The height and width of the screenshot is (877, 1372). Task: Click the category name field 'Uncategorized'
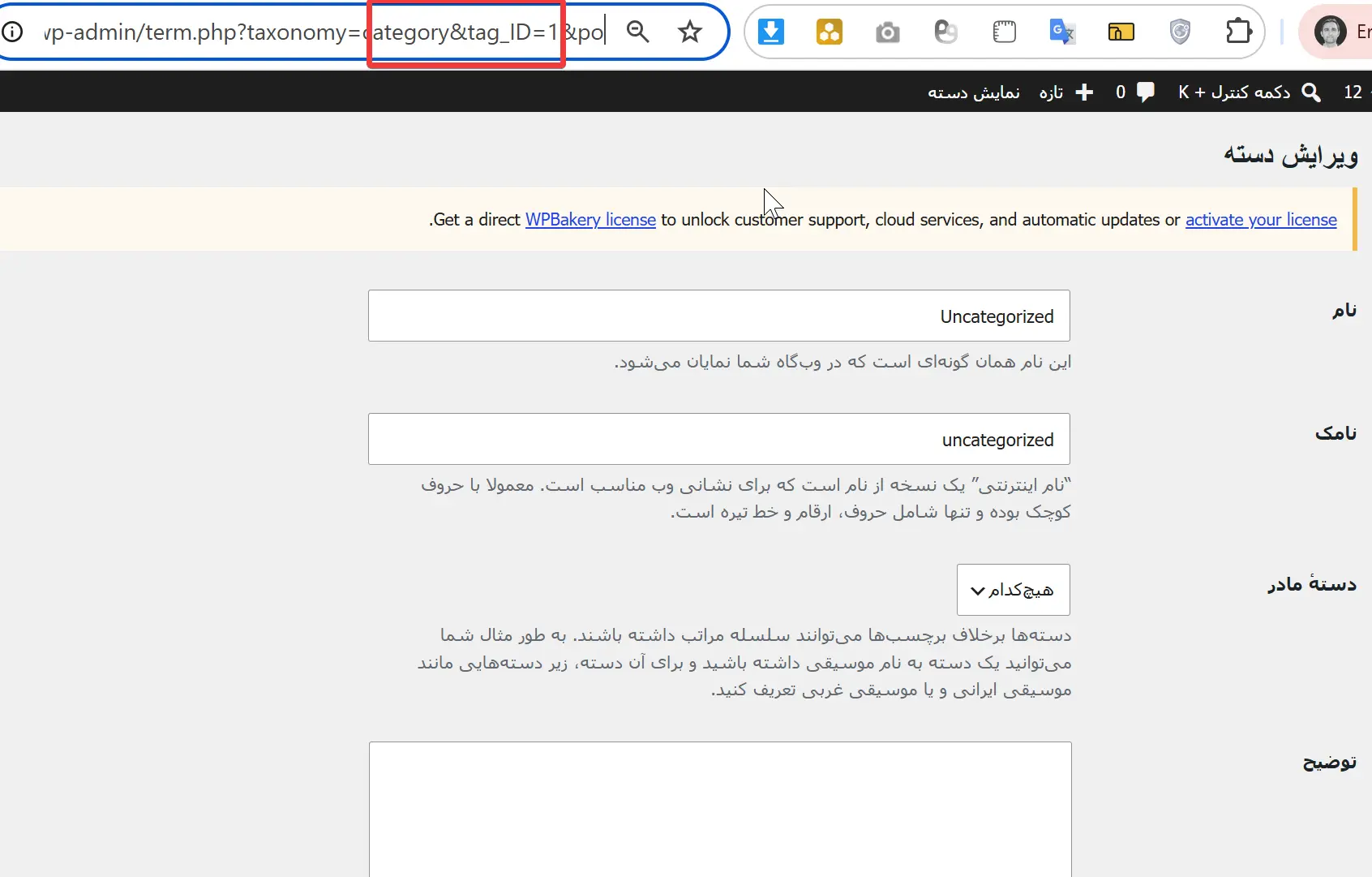[x=719, y=316]
